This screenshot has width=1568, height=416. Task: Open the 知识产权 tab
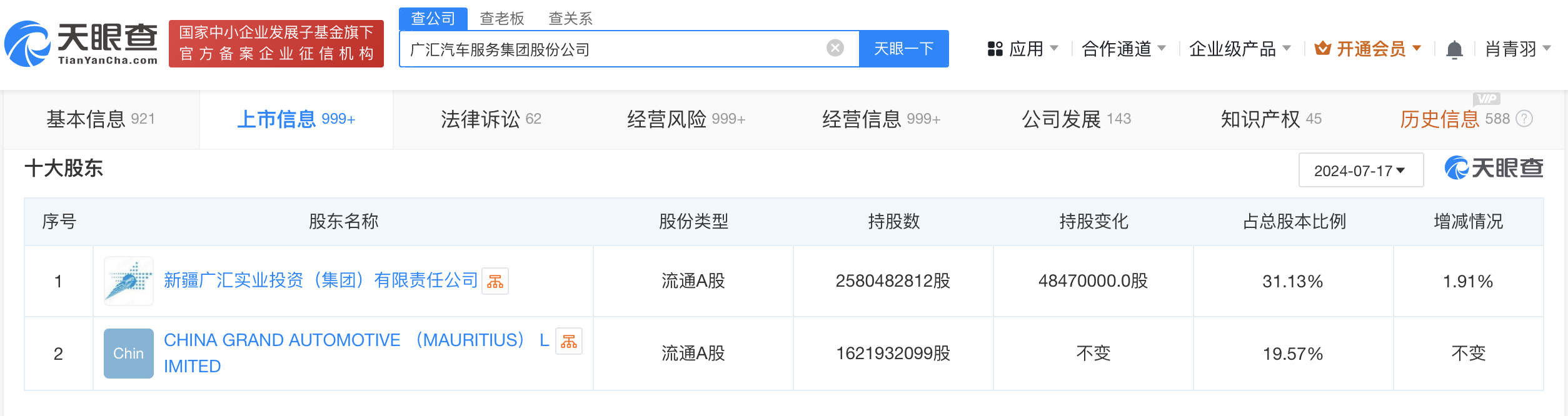(1271, 119)
